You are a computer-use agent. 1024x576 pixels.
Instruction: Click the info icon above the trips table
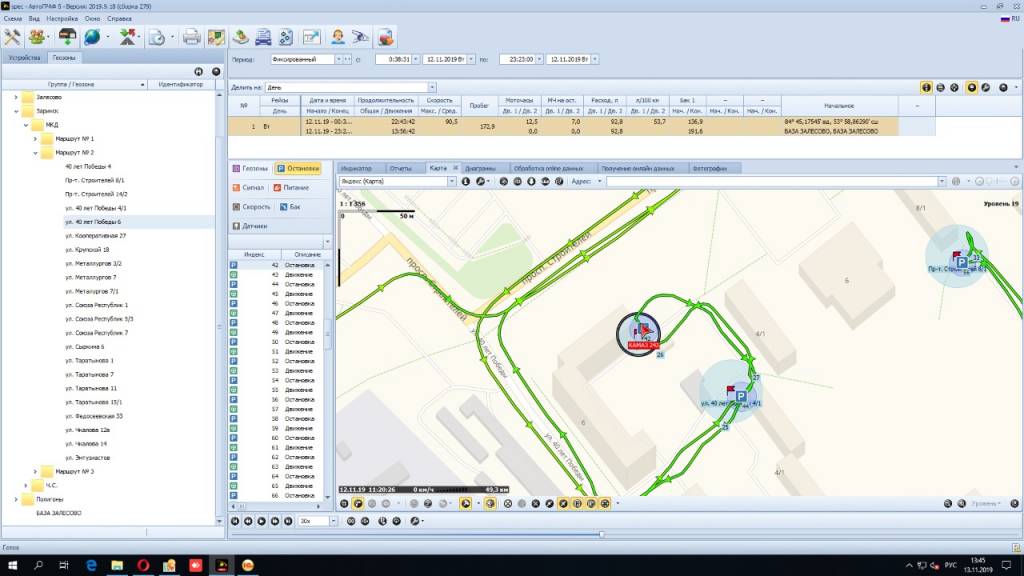[926, 88]
